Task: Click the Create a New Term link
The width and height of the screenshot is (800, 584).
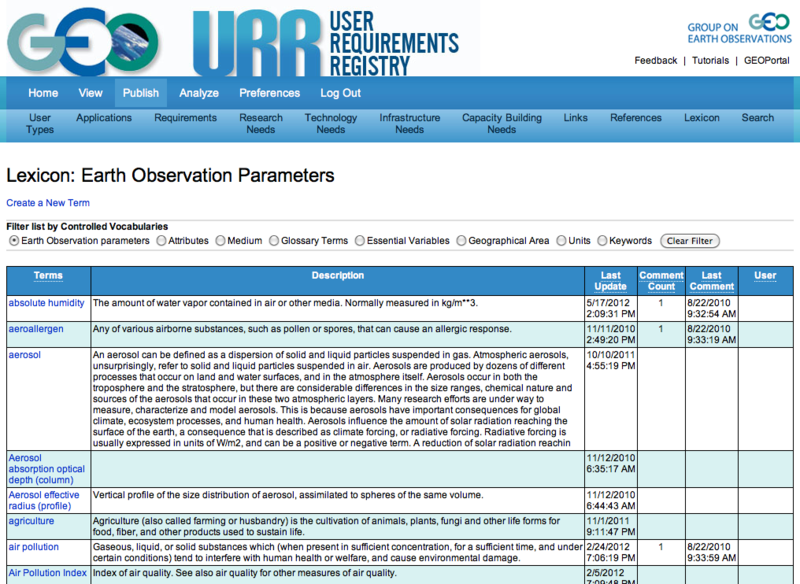Action: pyautogui.click(x=48, y=203)
